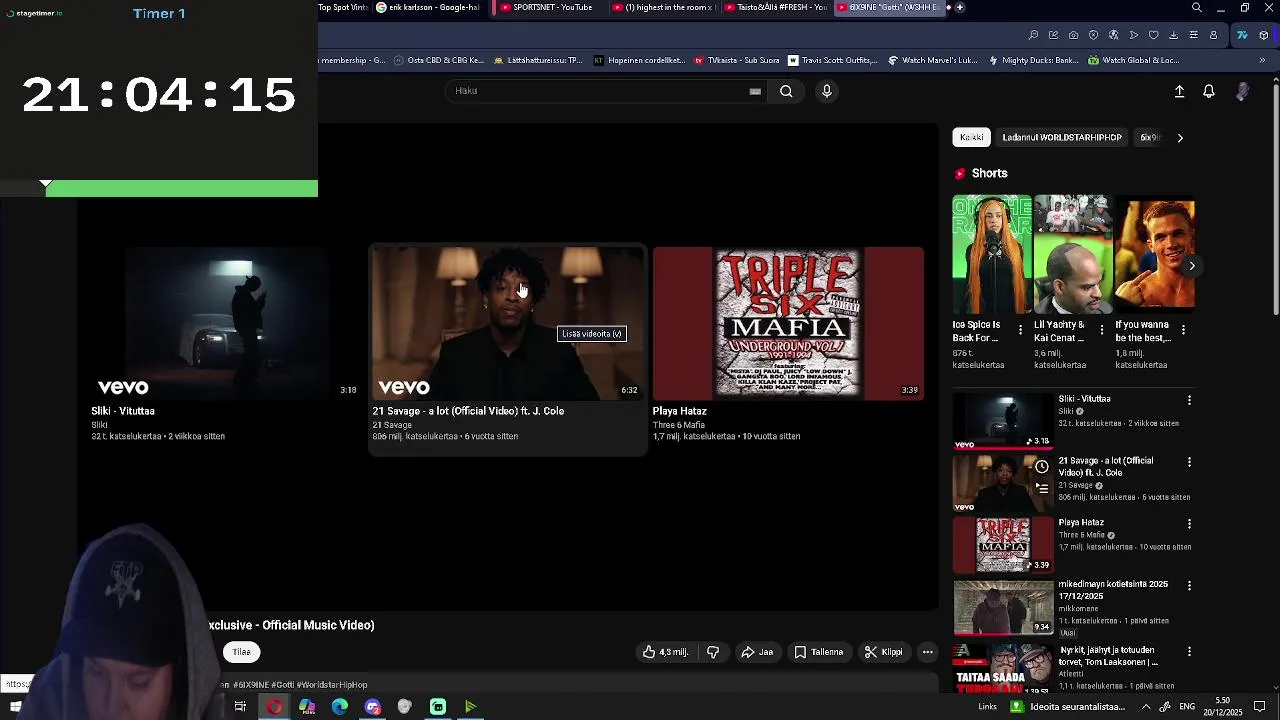
Task: Open options for Lil Yachty short
Action: pyautogui.click(x=1102, y=329)
